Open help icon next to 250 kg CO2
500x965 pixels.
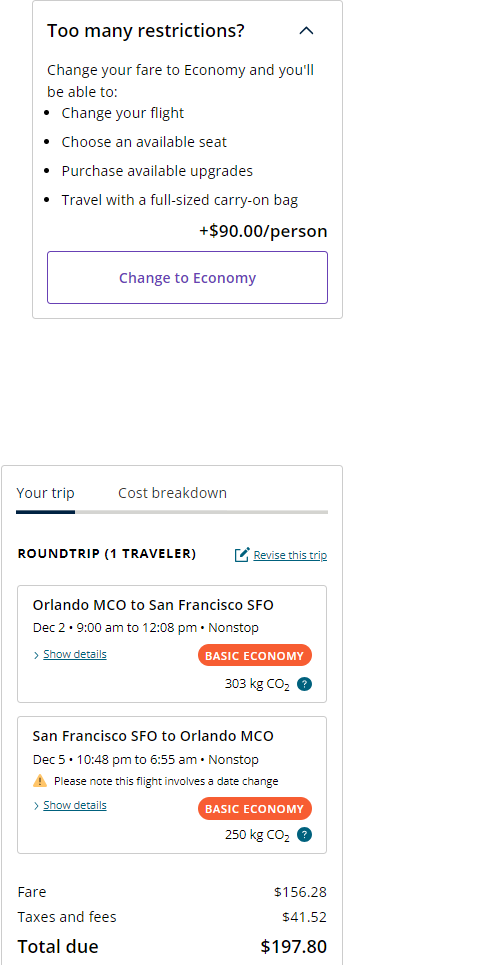pyautogui.click(x=304, y=835)
